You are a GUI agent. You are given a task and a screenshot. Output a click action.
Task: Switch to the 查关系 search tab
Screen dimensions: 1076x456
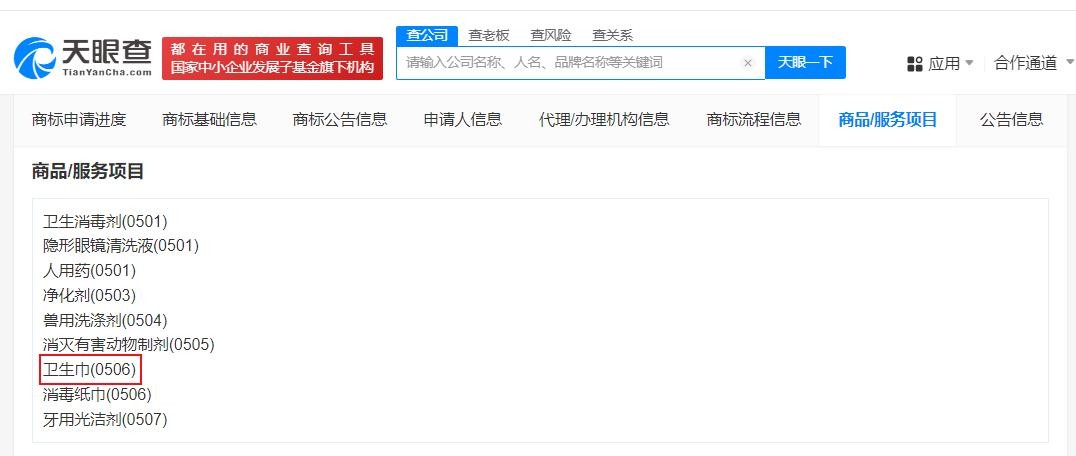[612, 36]
